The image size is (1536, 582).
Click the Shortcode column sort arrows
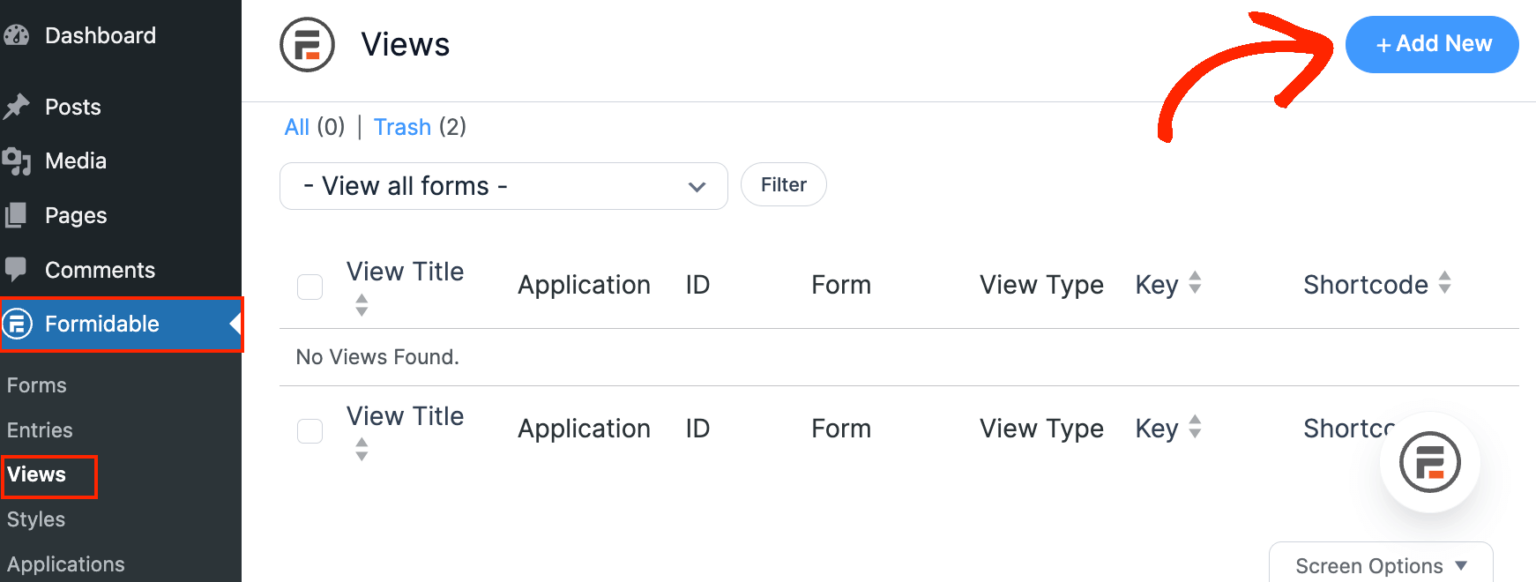pyautogui.click(x=1445, y=284)
